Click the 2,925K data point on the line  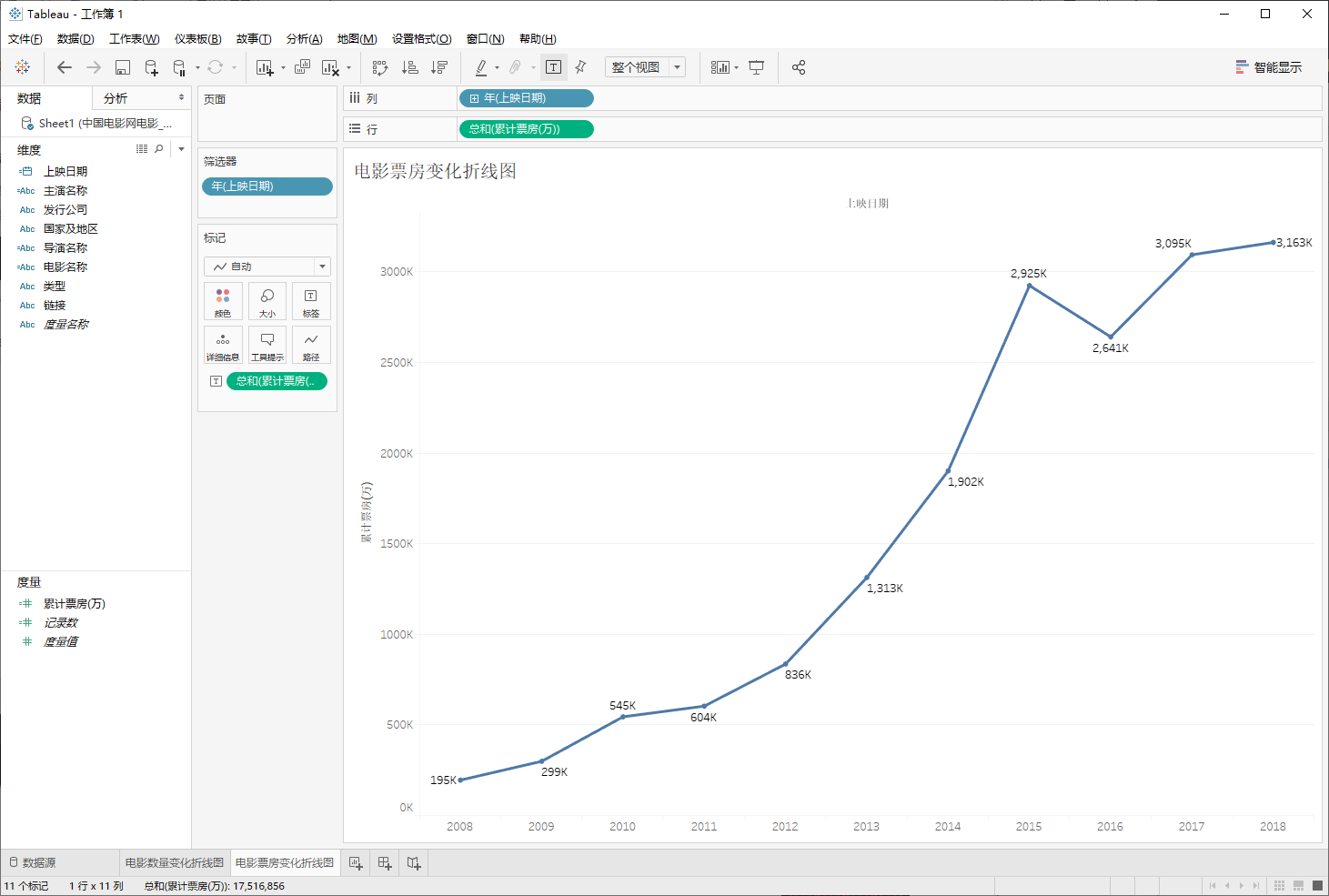[1029, 286]
